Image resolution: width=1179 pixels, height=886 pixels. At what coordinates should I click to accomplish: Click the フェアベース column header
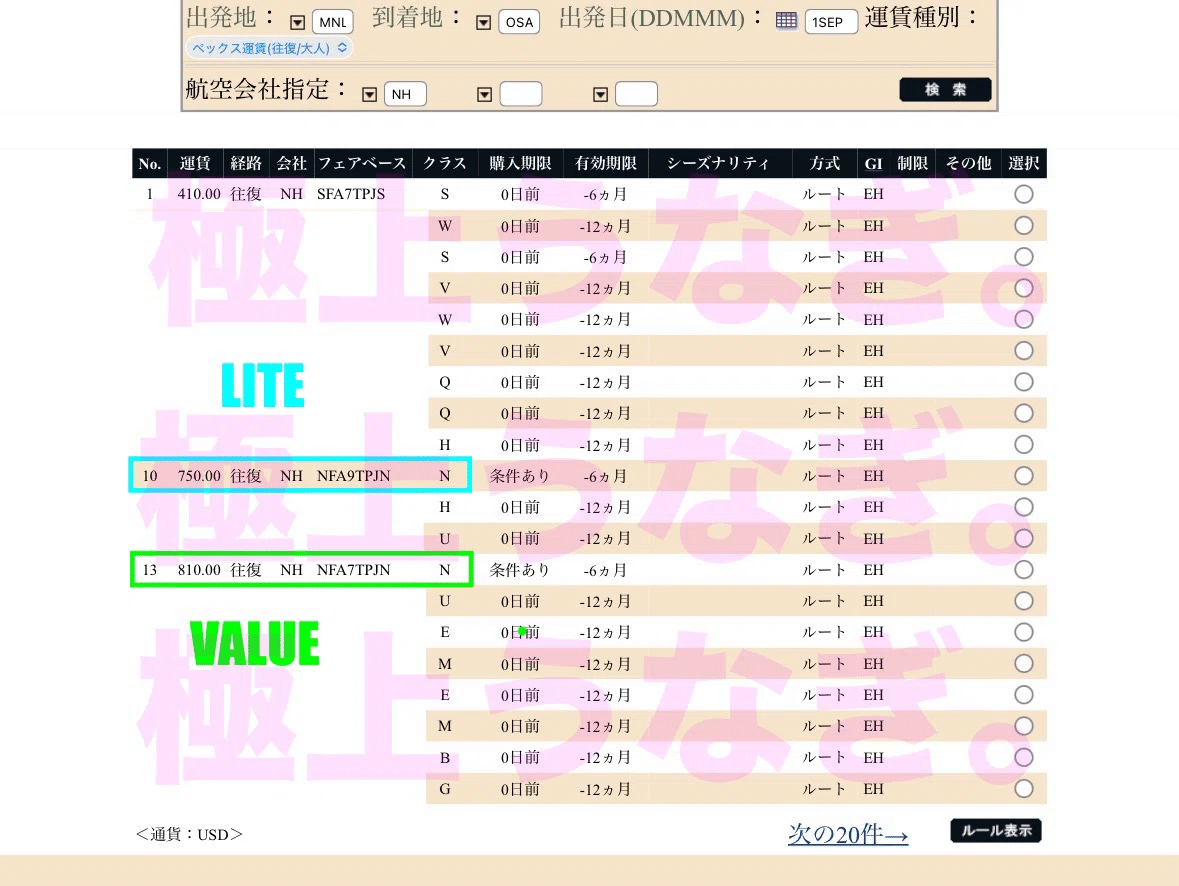tap(362, 163)
